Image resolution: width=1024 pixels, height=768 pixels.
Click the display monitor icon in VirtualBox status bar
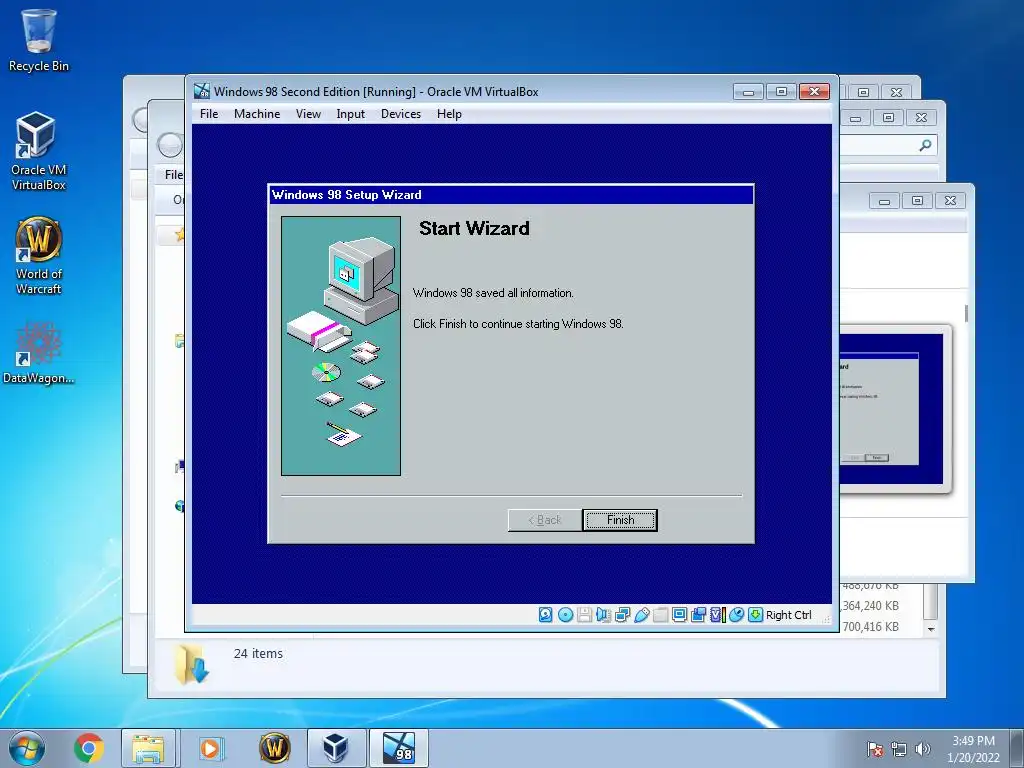coord(679,615)
